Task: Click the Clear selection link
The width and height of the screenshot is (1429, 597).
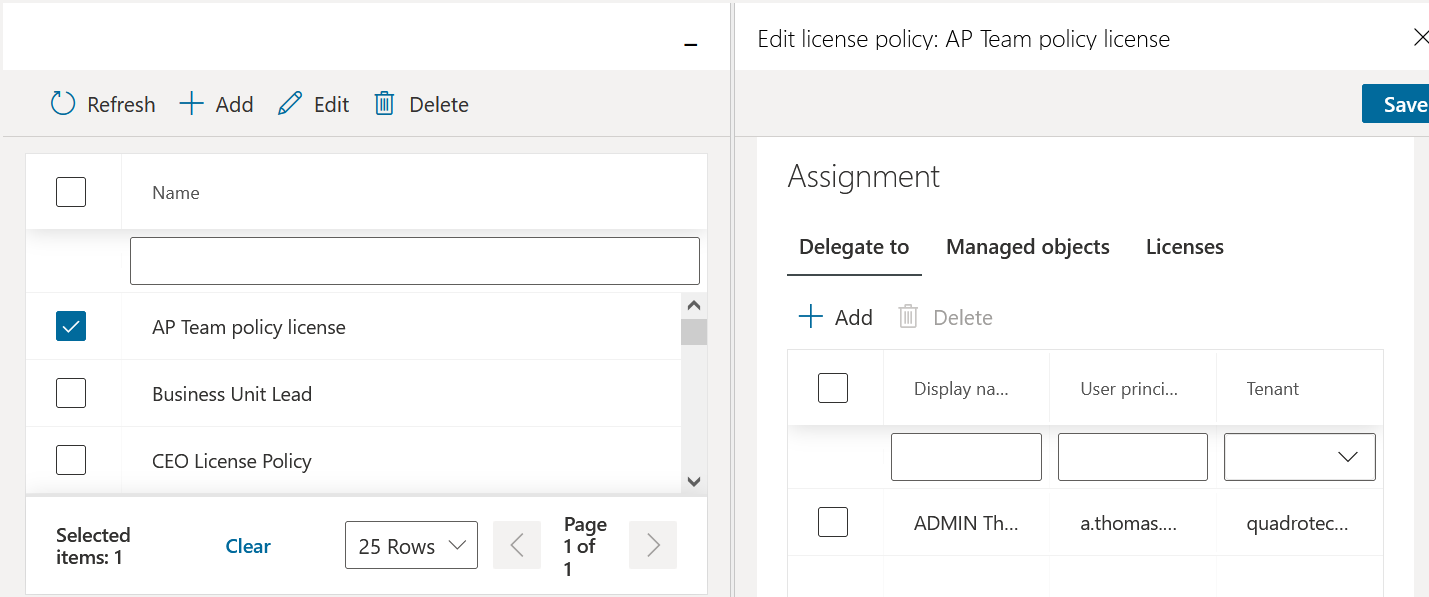Action: 248,546
